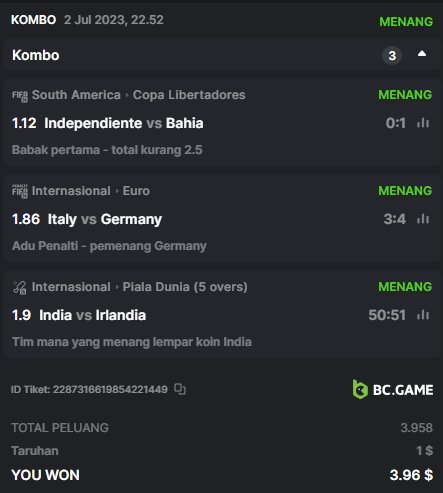
Task: Click FIFA icon beside South America
Action: point(20,96)
